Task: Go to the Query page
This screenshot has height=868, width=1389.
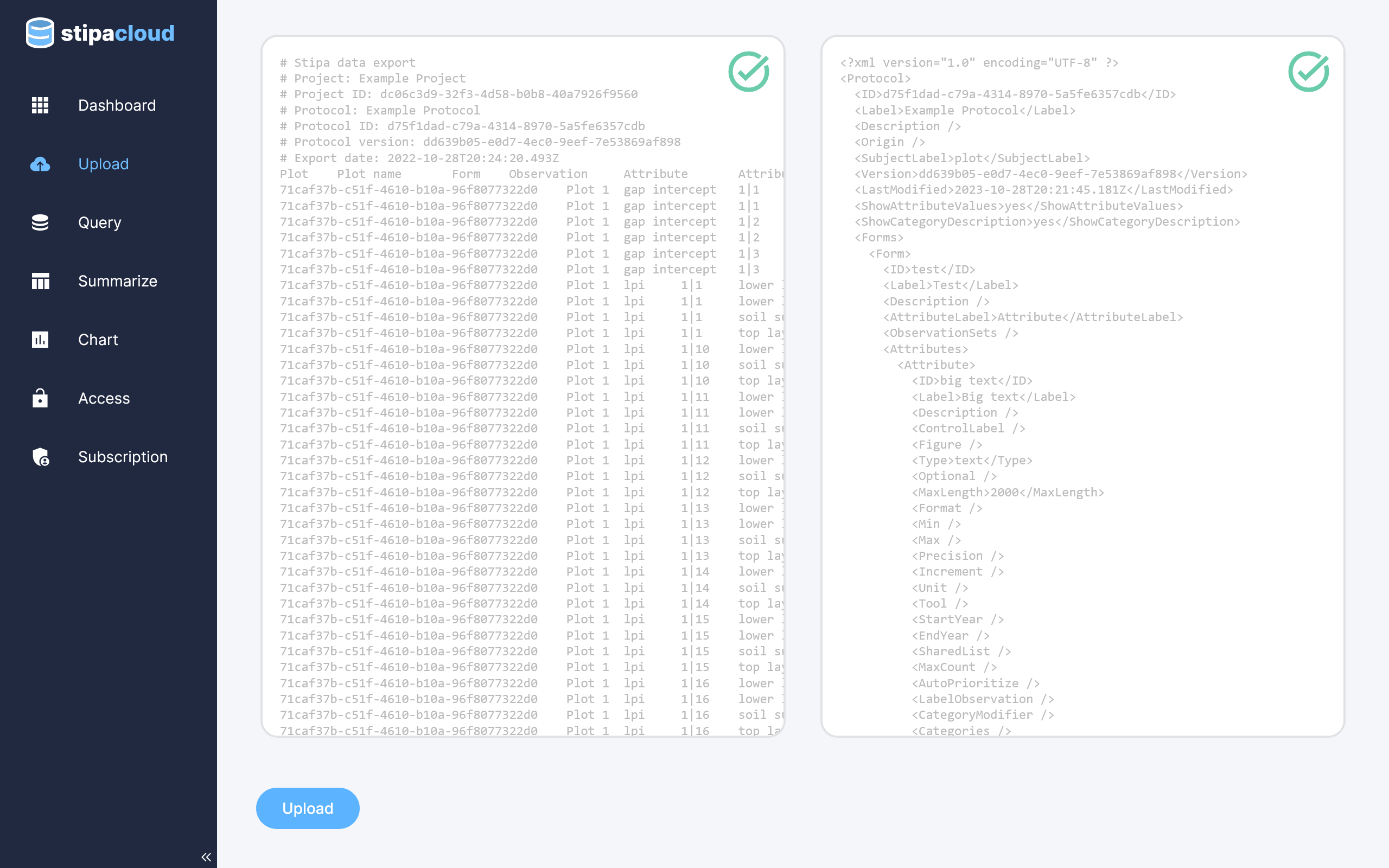Action: click(99, 223)
